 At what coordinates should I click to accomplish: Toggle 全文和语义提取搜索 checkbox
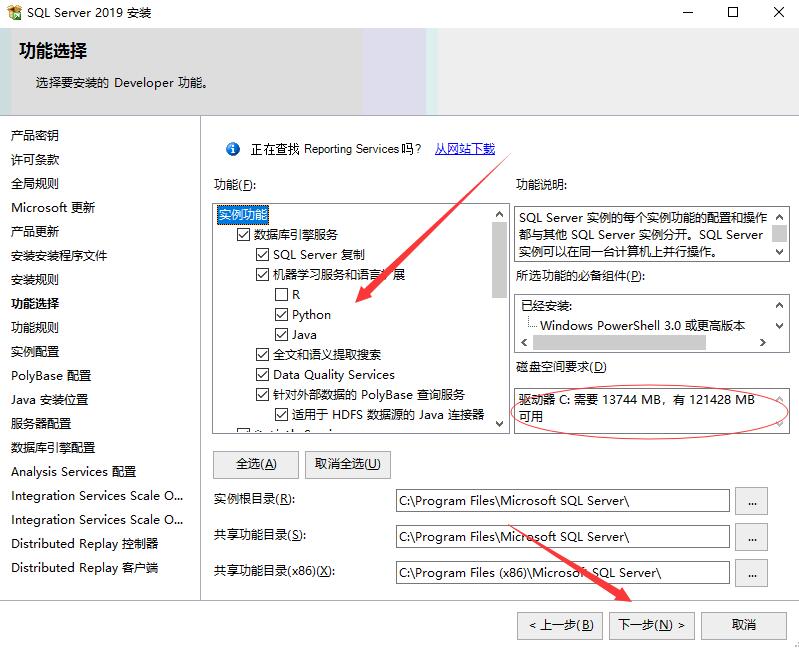tap(262, 355)
